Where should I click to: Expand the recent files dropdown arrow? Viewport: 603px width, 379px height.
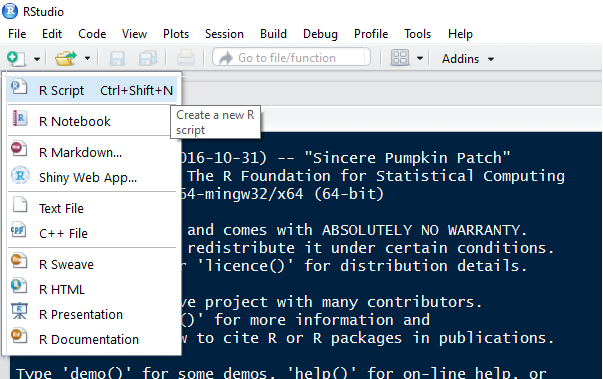pyautogui.click(x=88, y=58)
